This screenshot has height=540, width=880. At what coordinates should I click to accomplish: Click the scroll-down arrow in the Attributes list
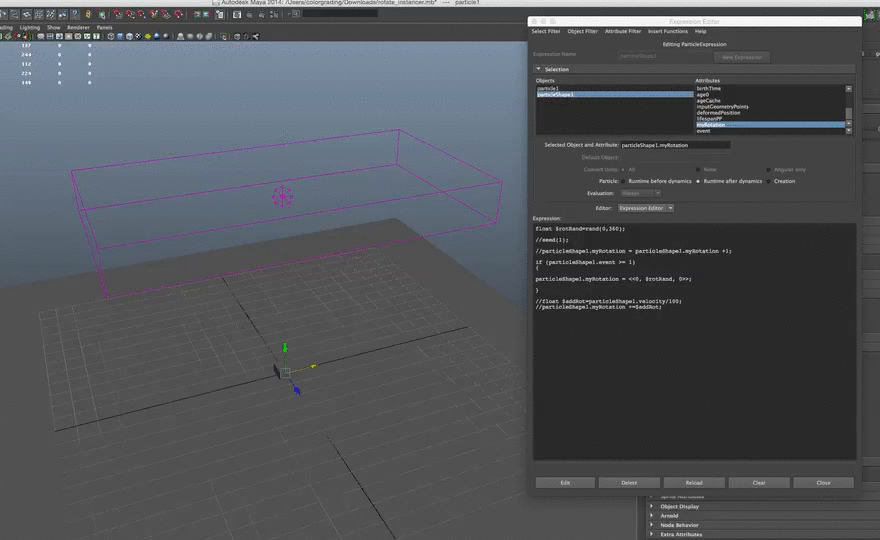[849, 130]
